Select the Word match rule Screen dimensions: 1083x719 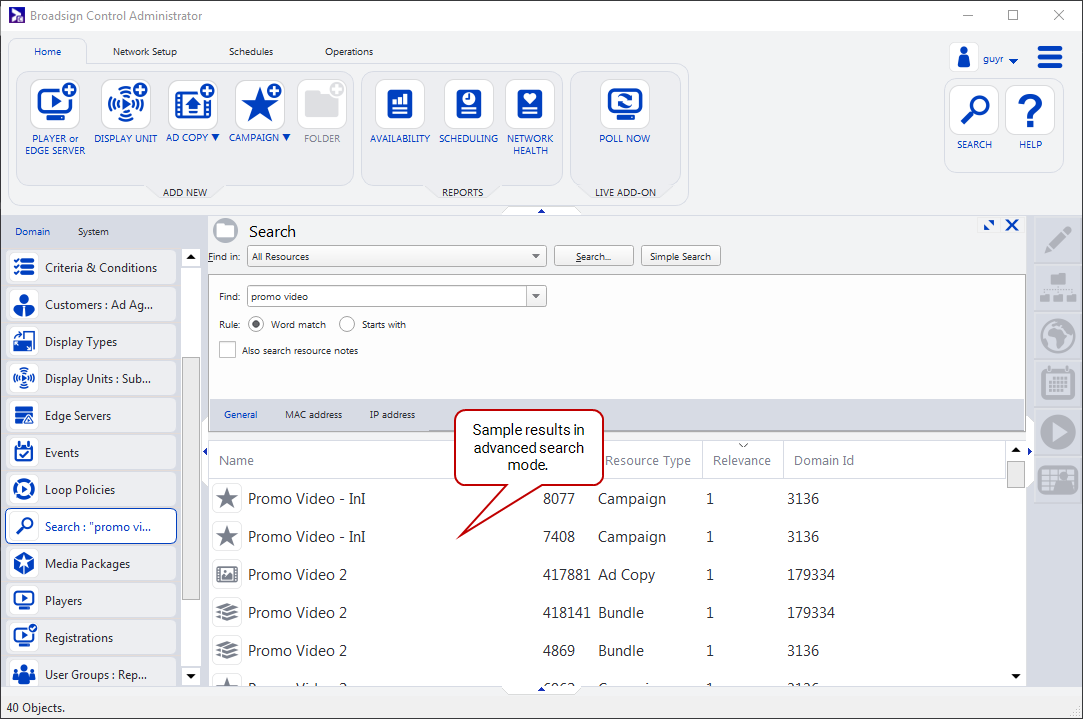(256, 324)
